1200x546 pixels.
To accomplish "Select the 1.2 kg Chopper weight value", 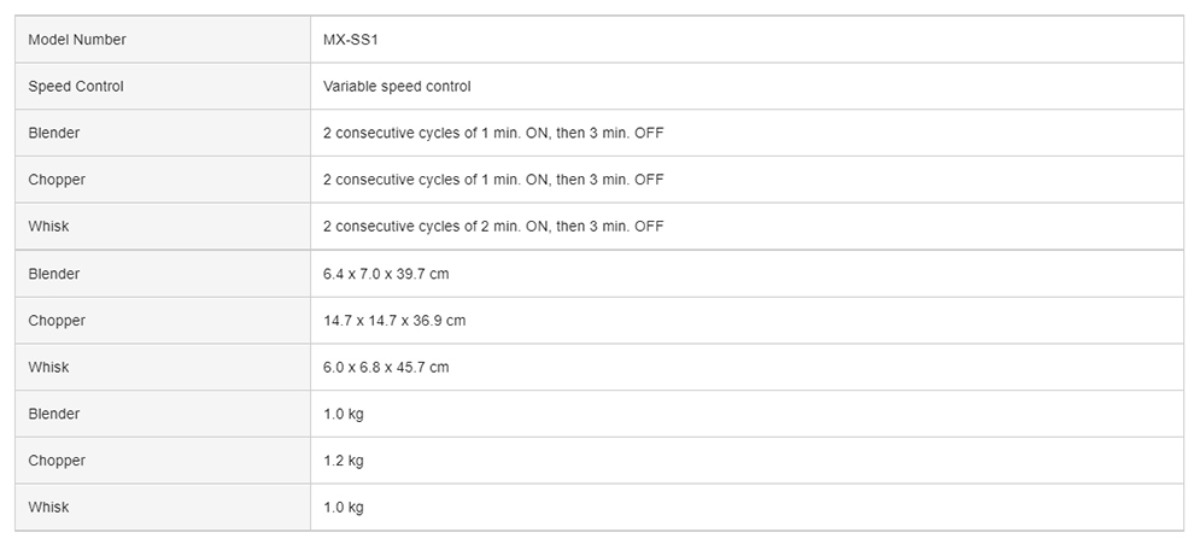I will 343,461.
